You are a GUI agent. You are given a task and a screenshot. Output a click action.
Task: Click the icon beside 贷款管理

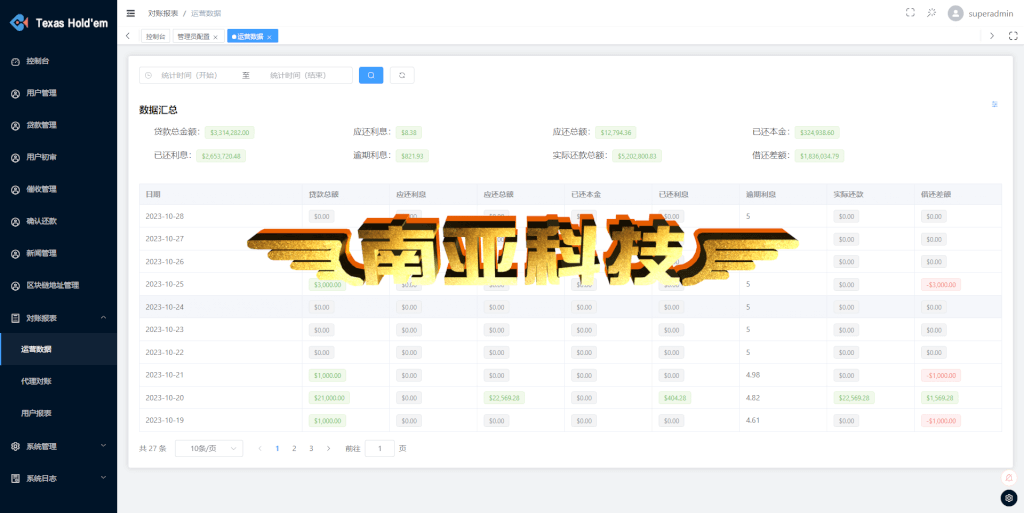pyautogui.click(x=16, y=125)
